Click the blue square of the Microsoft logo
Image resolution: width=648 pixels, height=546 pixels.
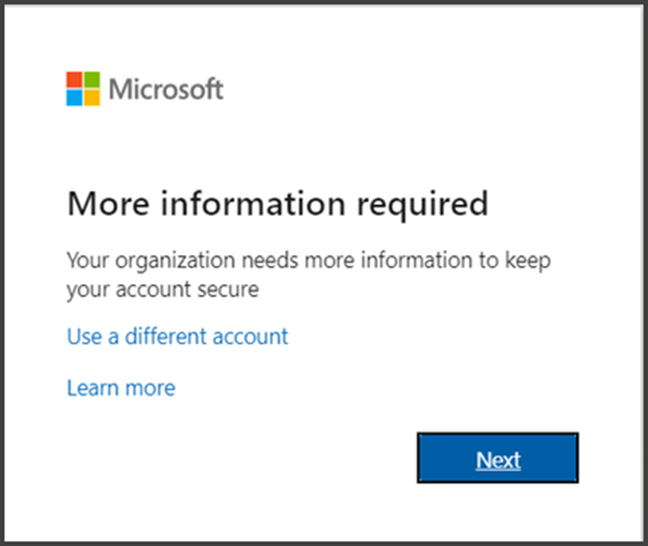(x=75, y=97)
